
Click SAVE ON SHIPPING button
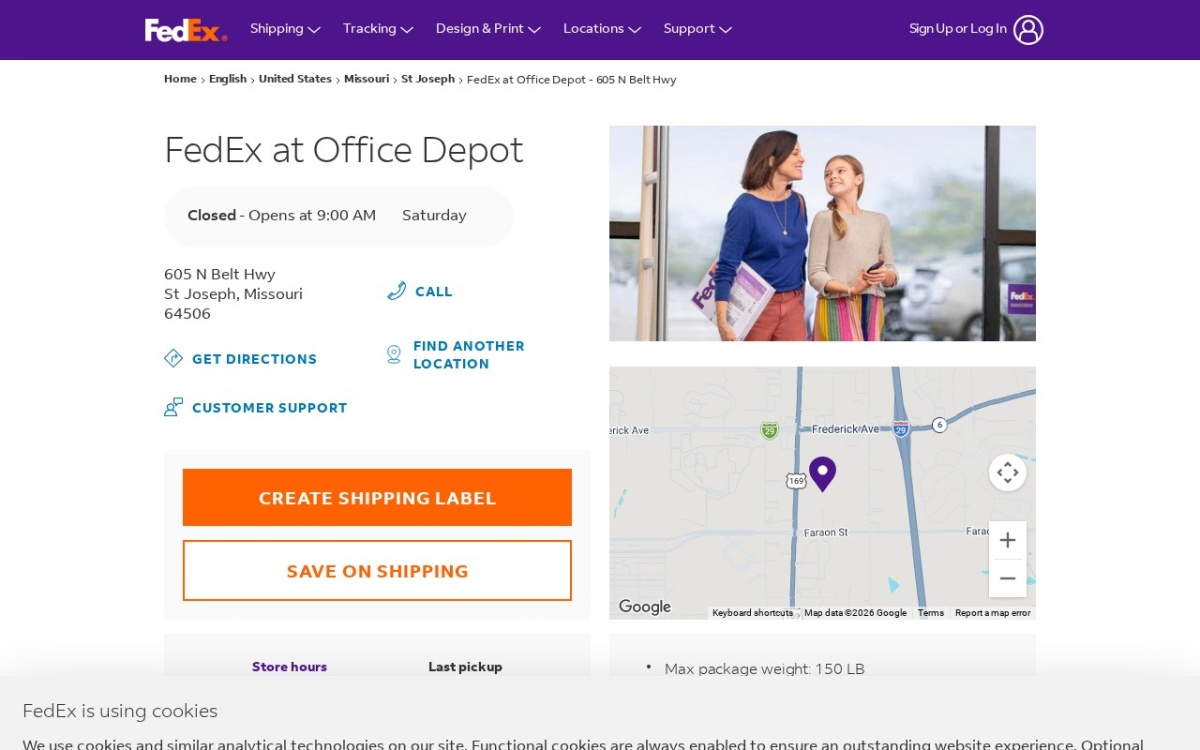[377, 571]
